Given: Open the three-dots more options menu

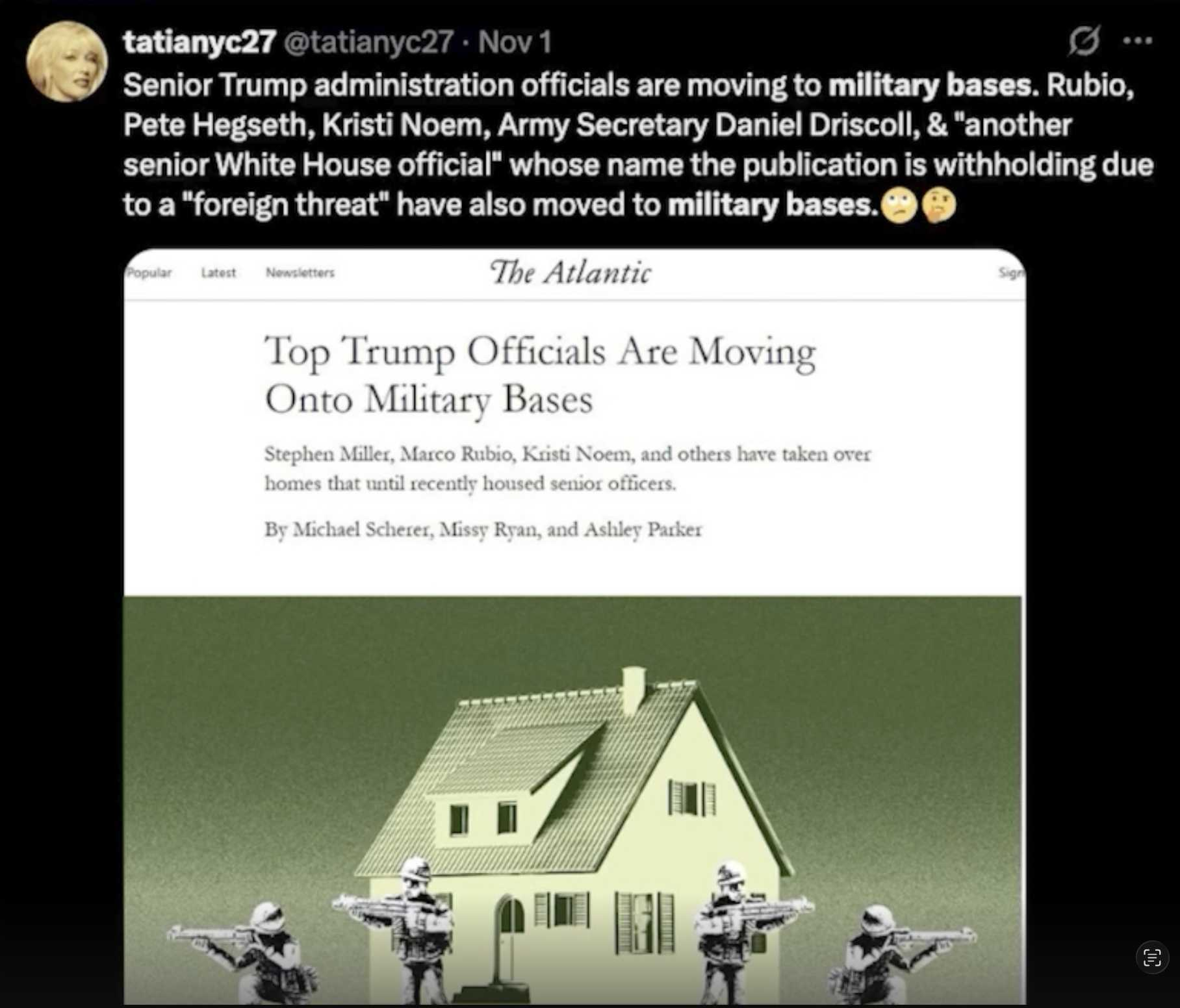Looking at the screenshot, I should point(1138,41).
